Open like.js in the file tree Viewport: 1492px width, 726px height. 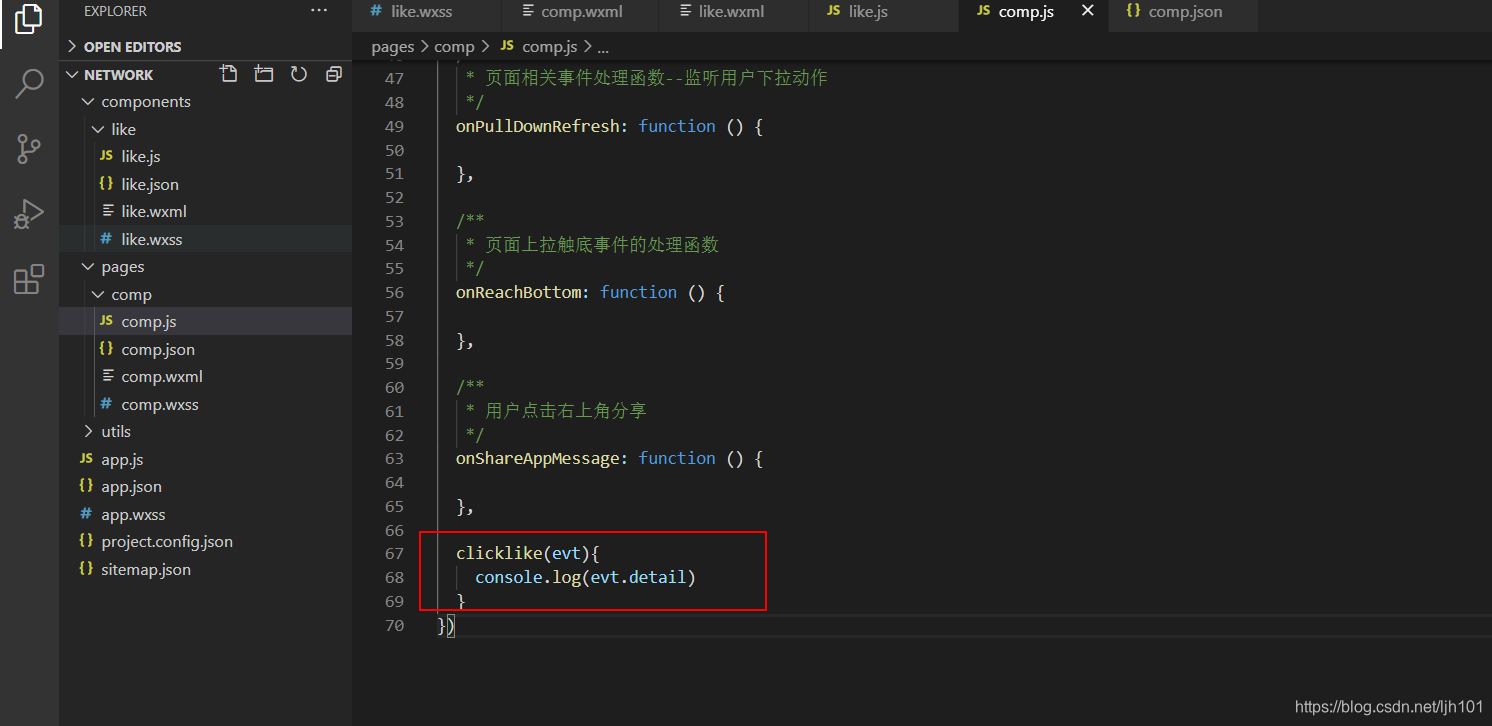205,157
